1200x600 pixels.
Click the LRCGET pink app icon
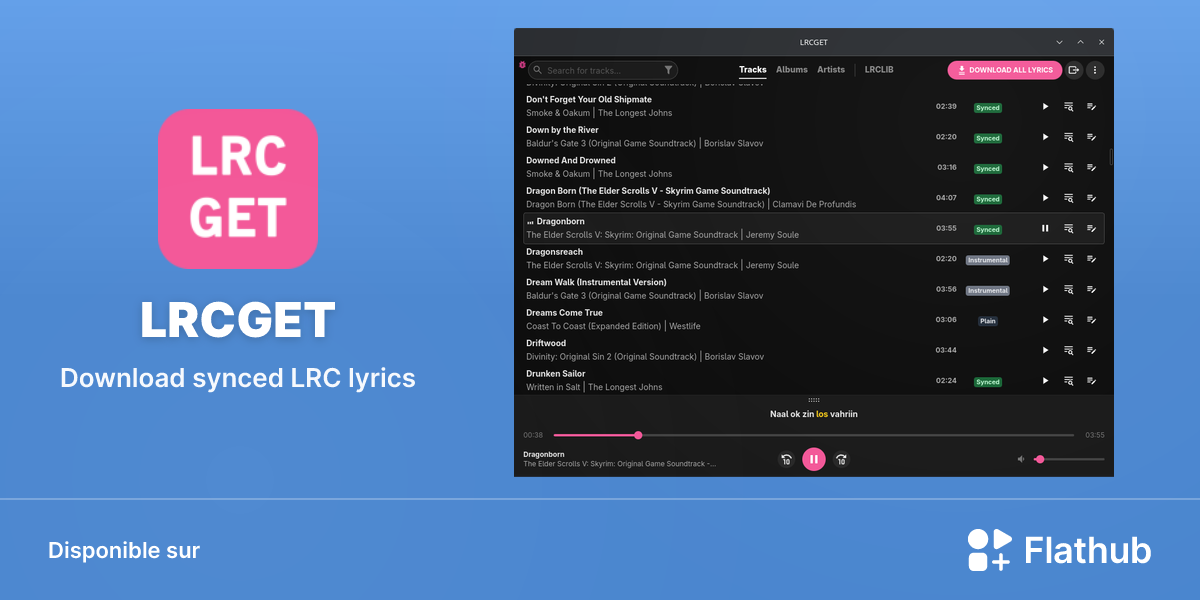(x=238, y=189)
